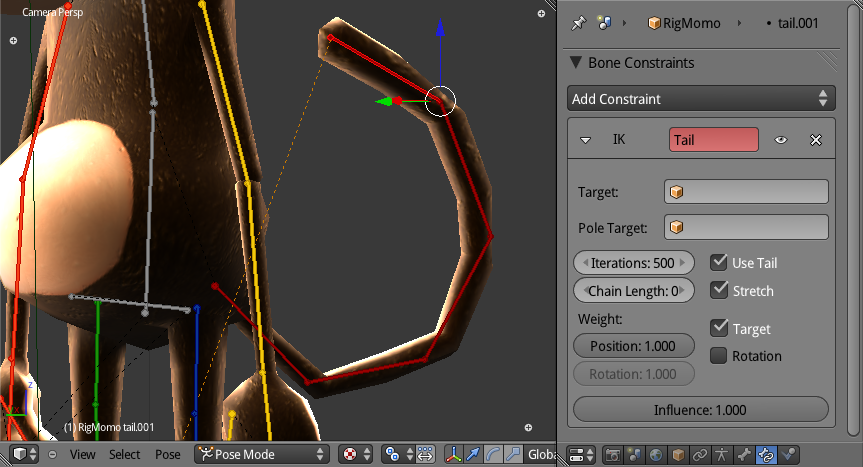
Task: Delete the IK constraint with X button
Action: pos(816,140)
